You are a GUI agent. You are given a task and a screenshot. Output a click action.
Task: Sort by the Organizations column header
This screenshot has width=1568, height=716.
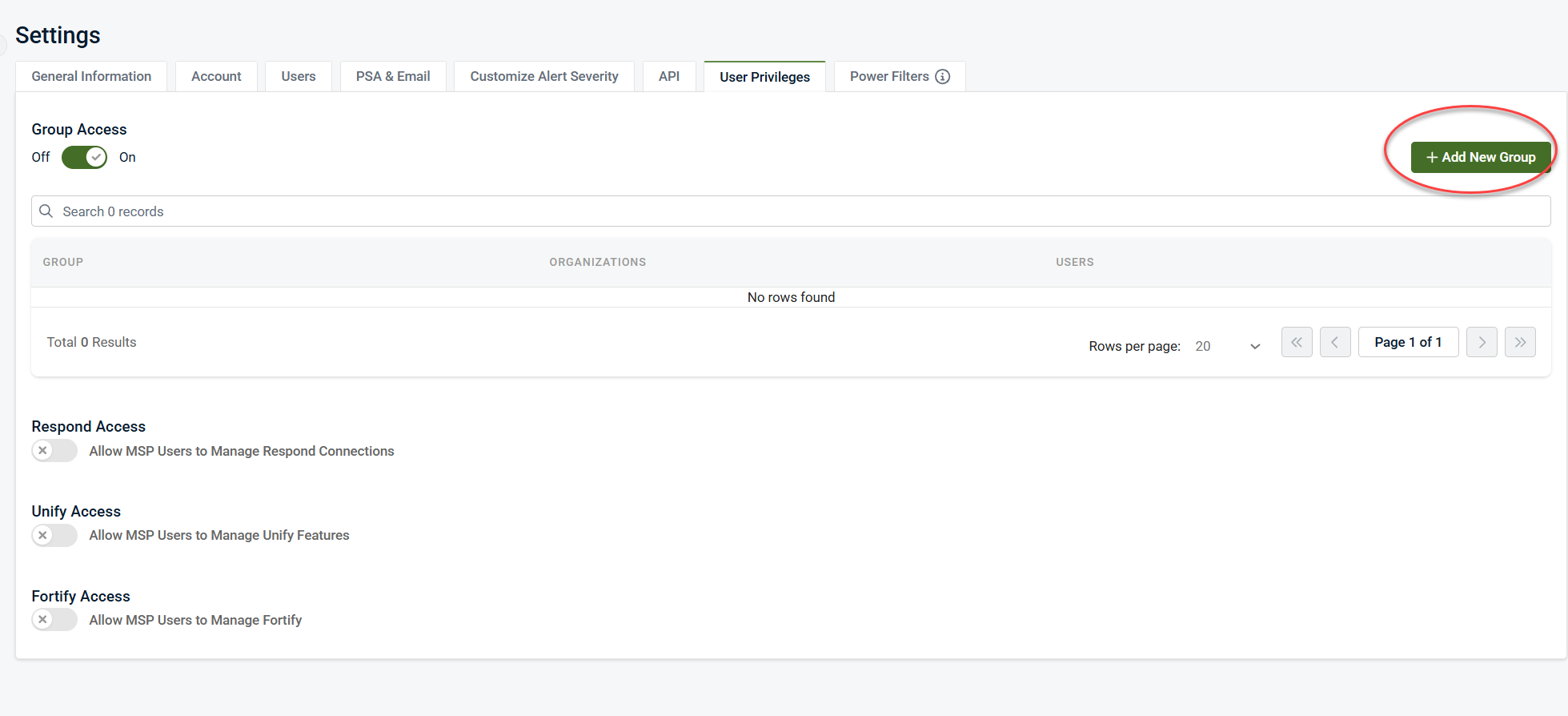click(x=597, y=262)
